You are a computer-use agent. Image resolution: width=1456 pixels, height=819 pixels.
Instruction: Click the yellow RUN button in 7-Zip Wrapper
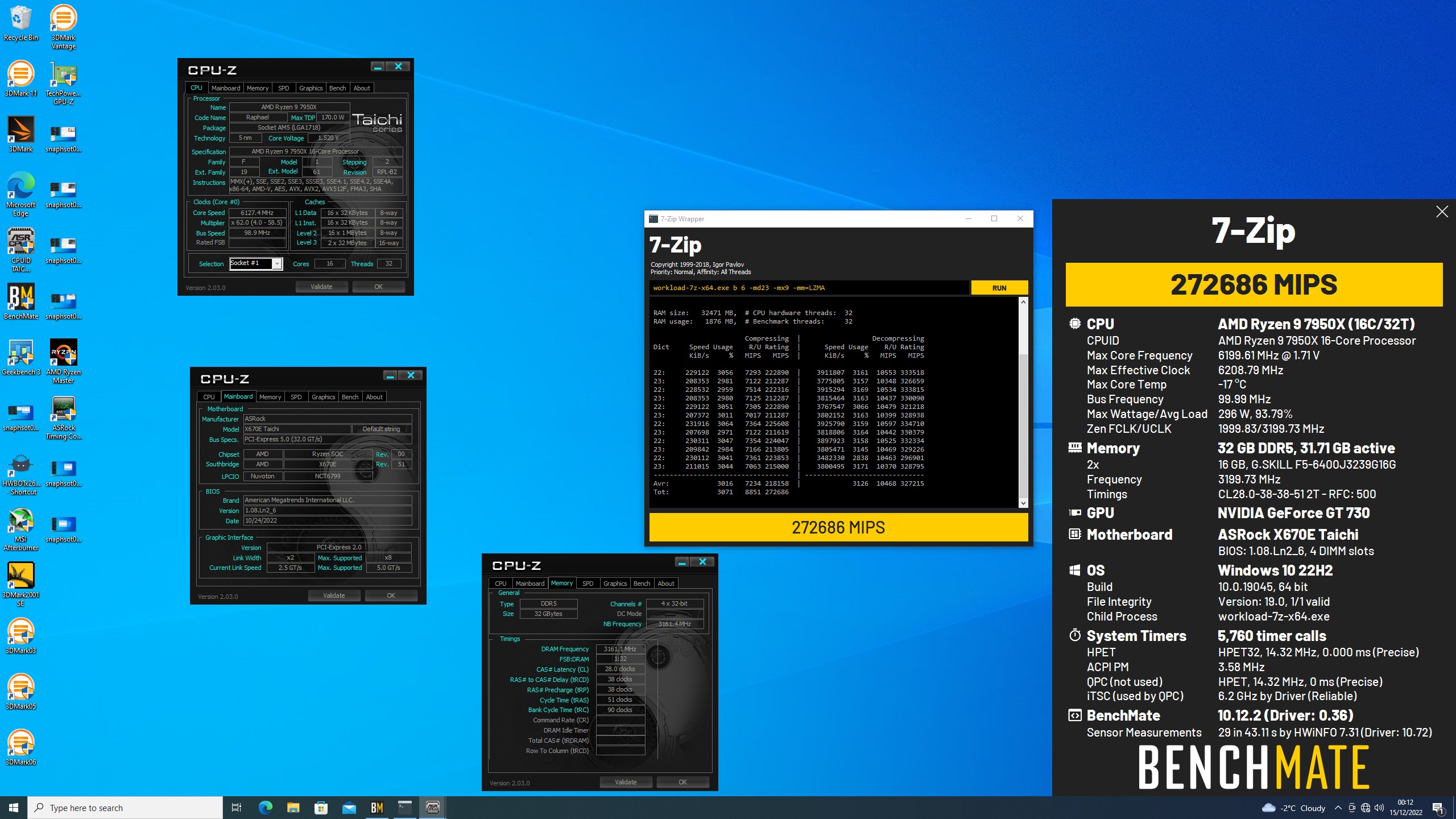[999, 288]
